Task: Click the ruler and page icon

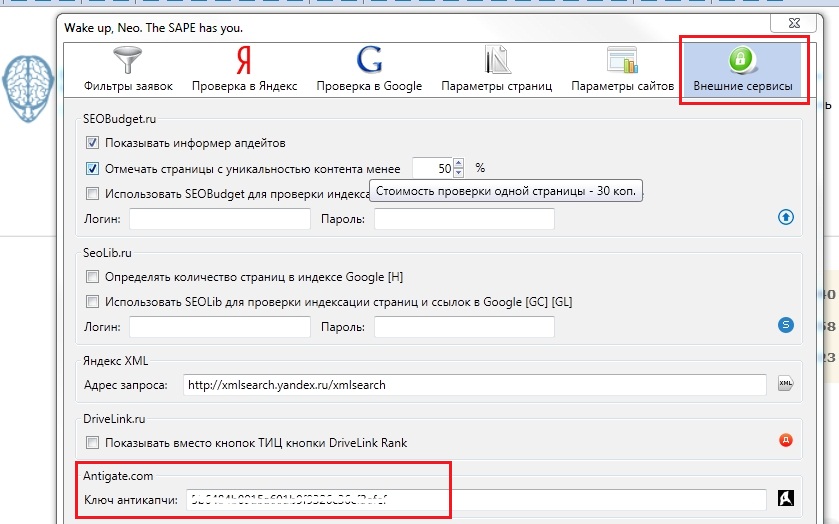Action: coord(497,60)
